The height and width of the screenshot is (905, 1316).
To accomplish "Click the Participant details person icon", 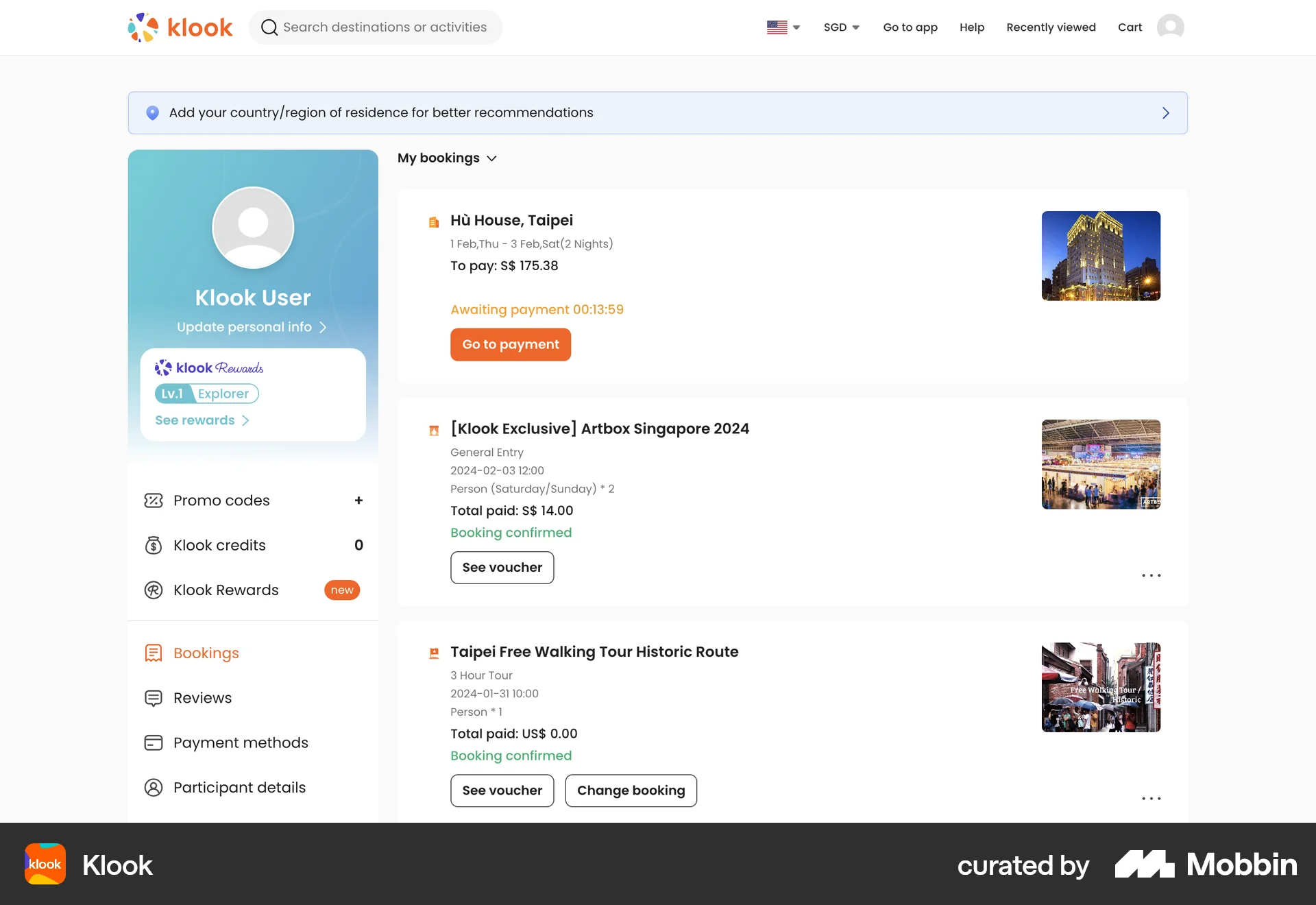I will (154, 787).
